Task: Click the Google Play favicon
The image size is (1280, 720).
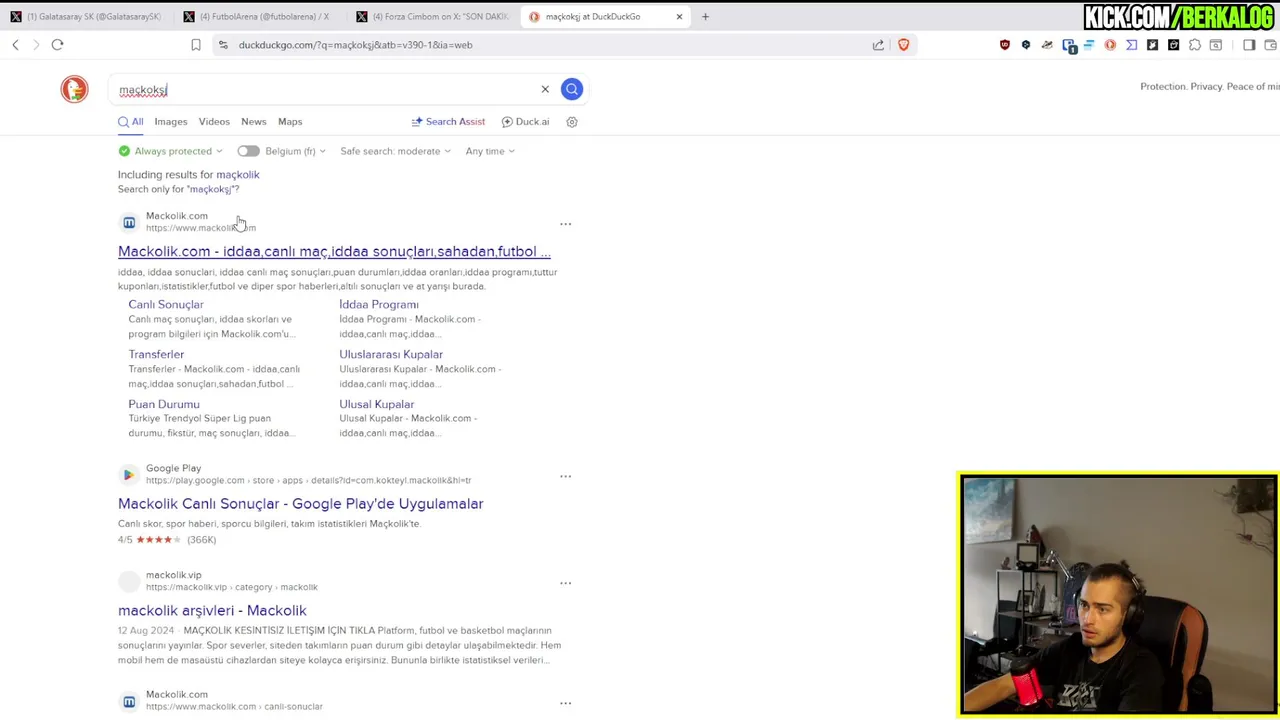Action: tap(129, 475)
